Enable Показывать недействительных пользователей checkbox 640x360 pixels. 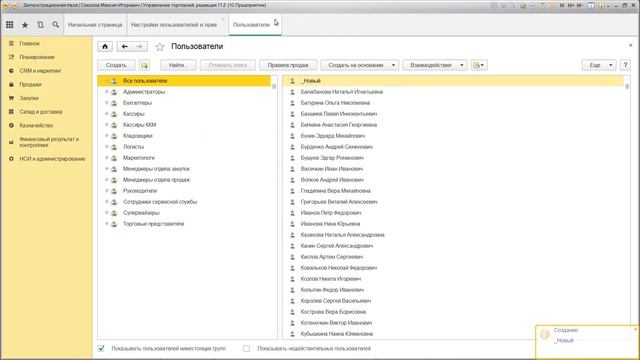(246, 348)
